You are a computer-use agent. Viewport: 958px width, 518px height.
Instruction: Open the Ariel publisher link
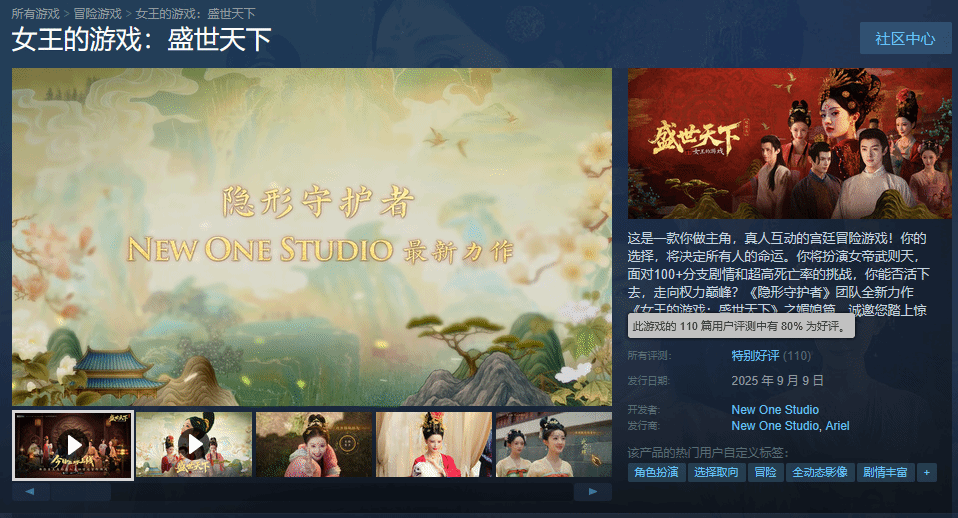pos(836,426)
